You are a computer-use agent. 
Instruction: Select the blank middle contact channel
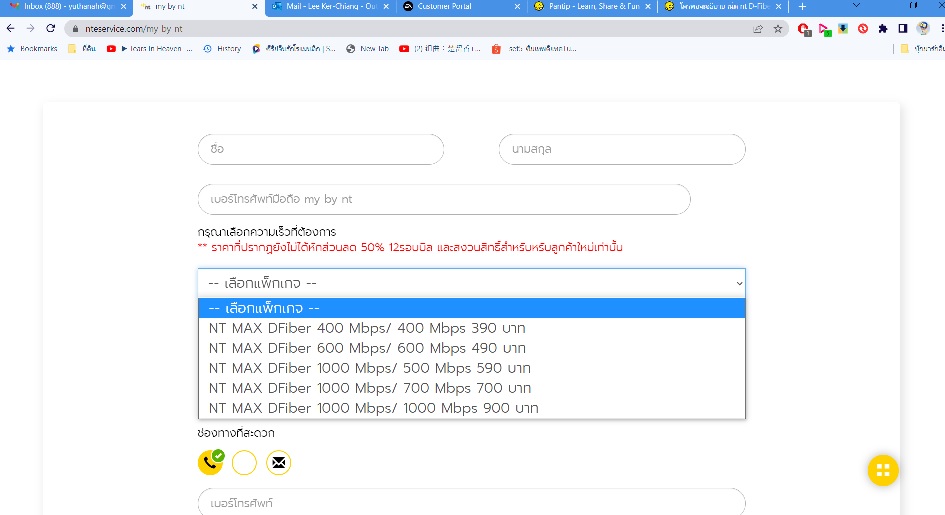click(x=244, y=463)
